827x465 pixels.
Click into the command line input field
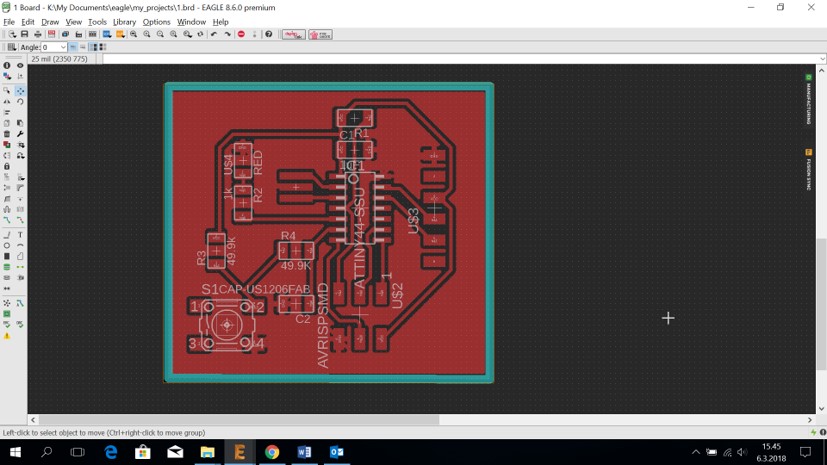tap(460, 59)
